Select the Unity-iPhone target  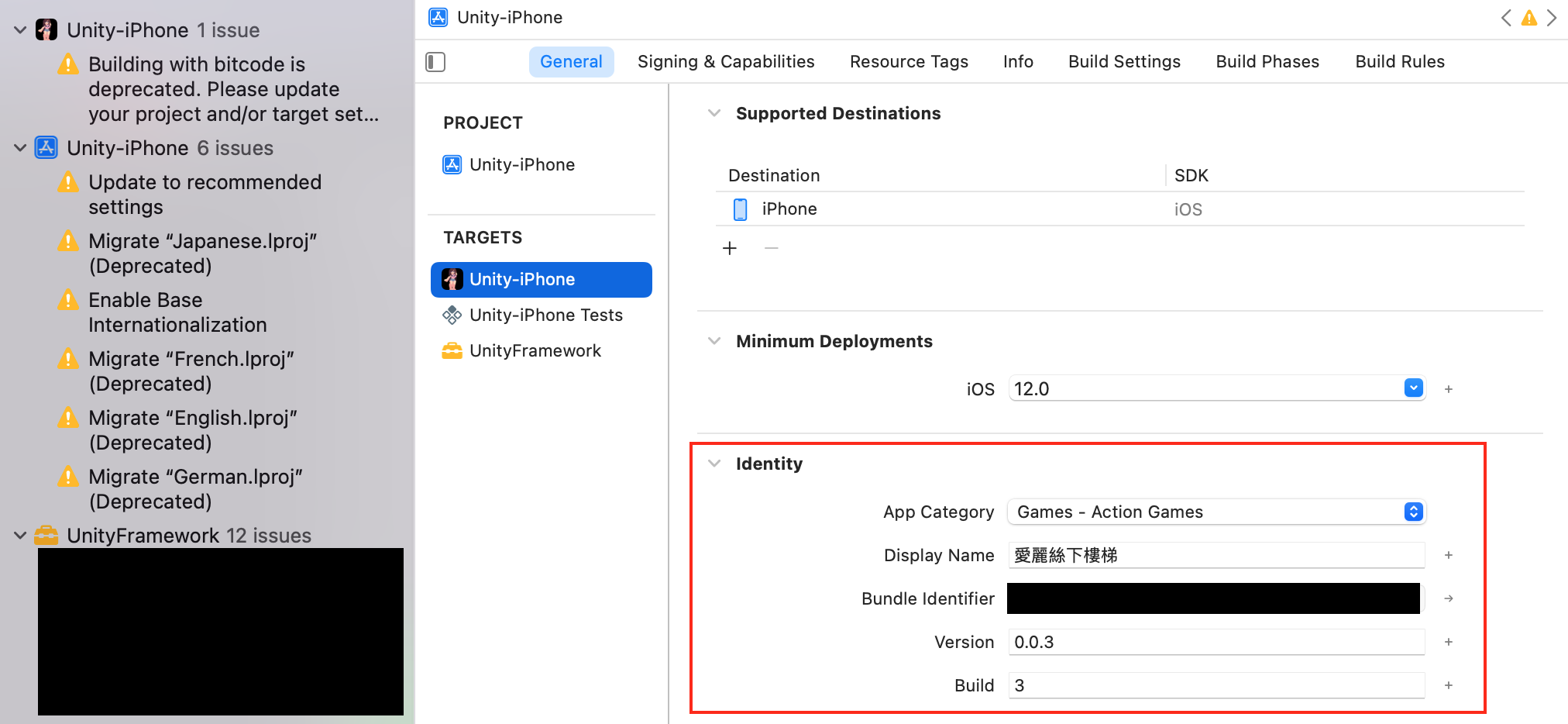(542, 280)
